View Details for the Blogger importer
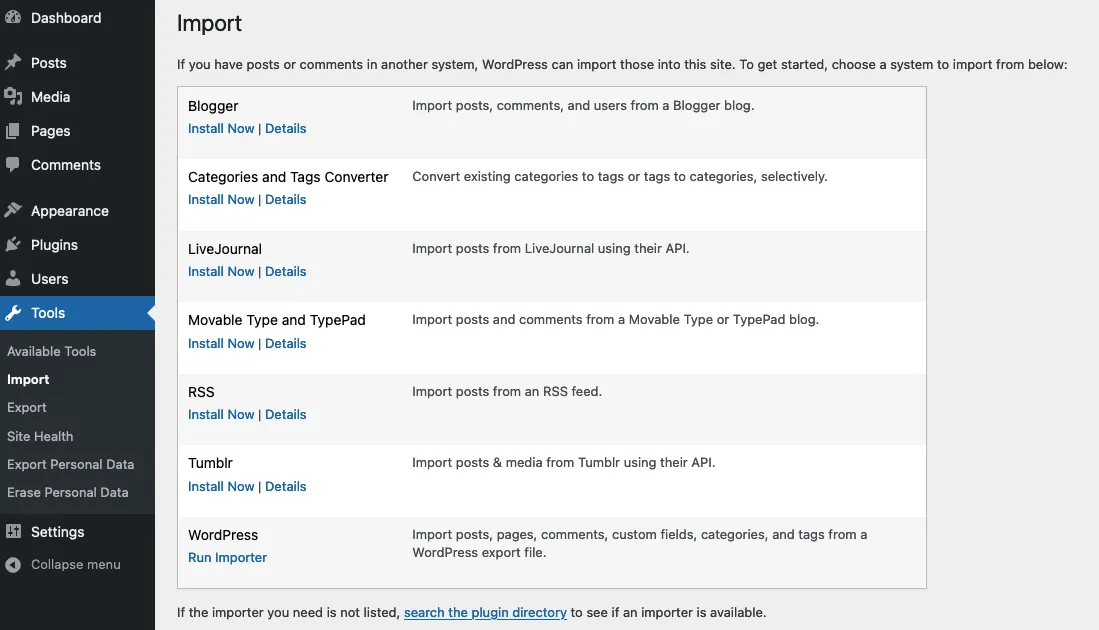This screenshot has width=1099, height=630. 285,128
